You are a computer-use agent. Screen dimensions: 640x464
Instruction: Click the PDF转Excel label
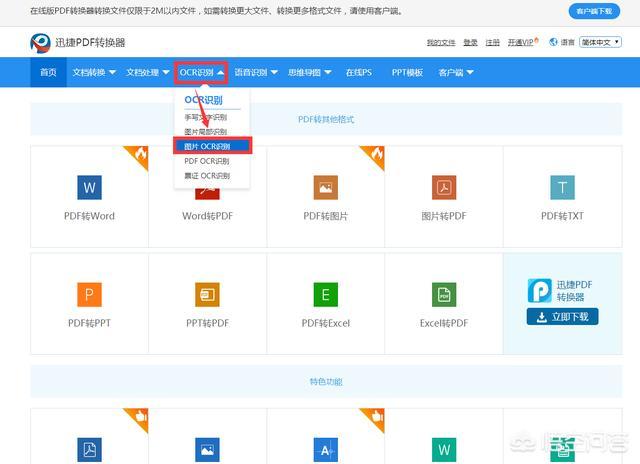click(x=326, y=323)
